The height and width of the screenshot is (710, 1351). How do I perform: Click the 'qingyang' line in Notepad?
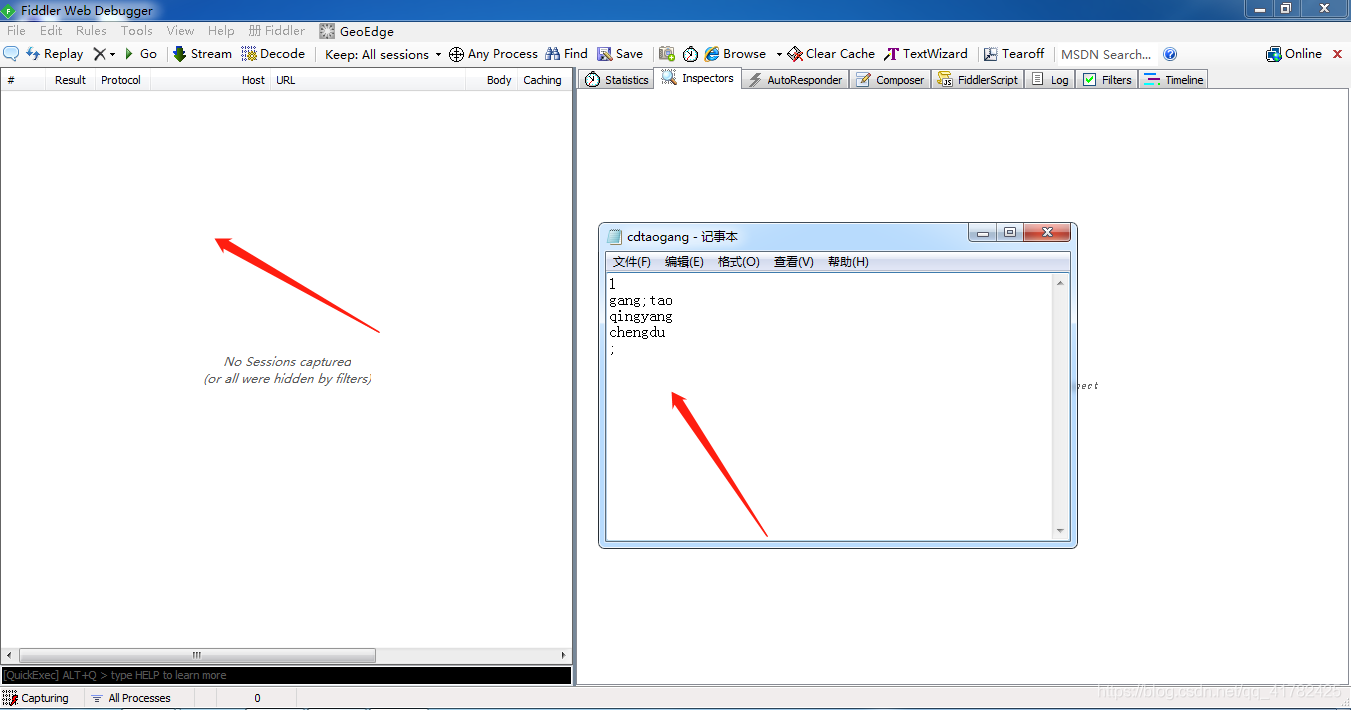[641, 316]
